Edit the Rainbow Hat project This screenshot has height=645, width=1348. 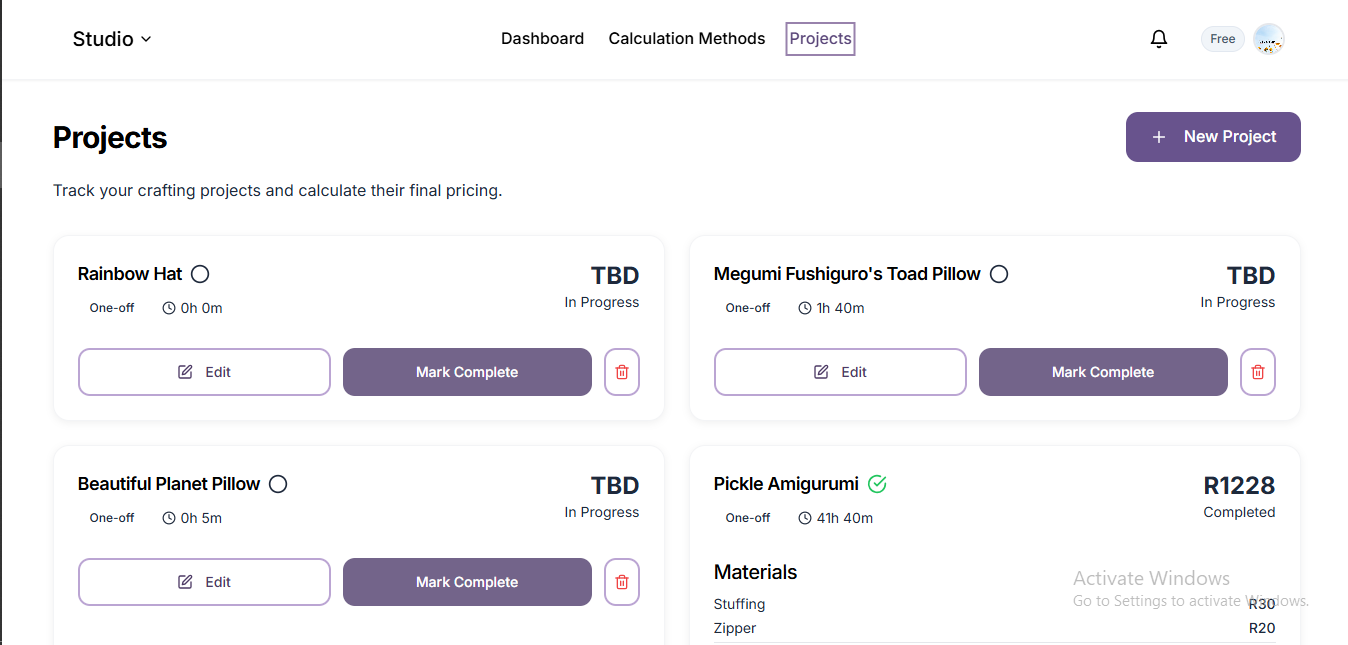204,372
